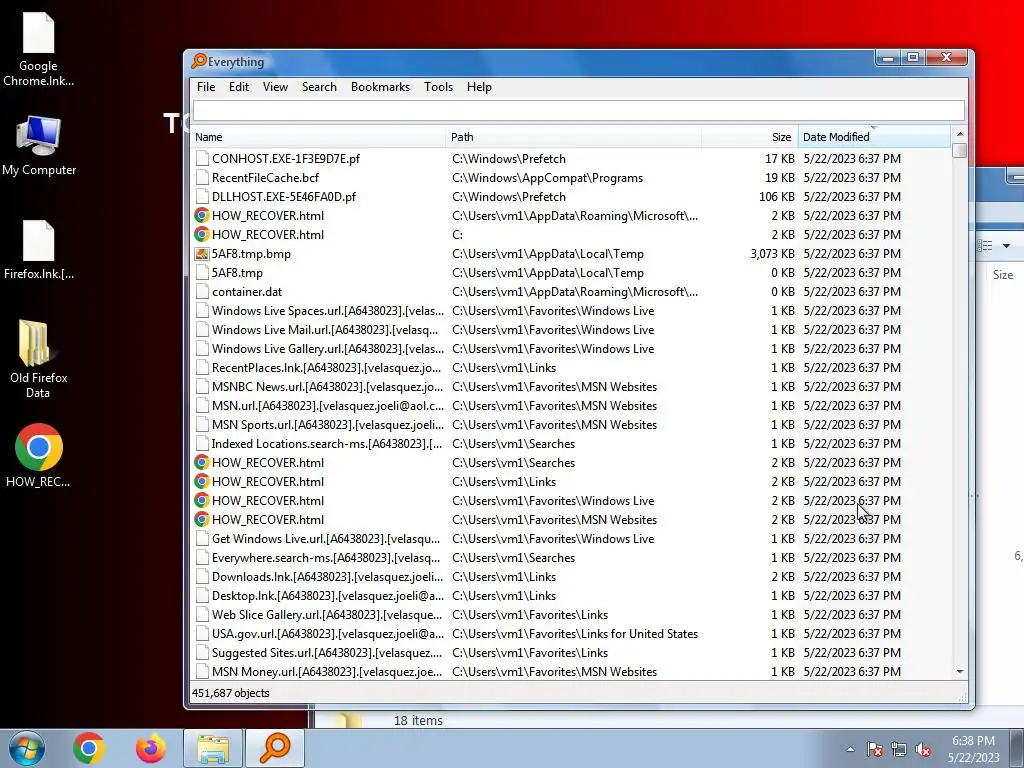Click the scrollbar down arrow in results
This screenshot has width=1024, height=768.
959,671
